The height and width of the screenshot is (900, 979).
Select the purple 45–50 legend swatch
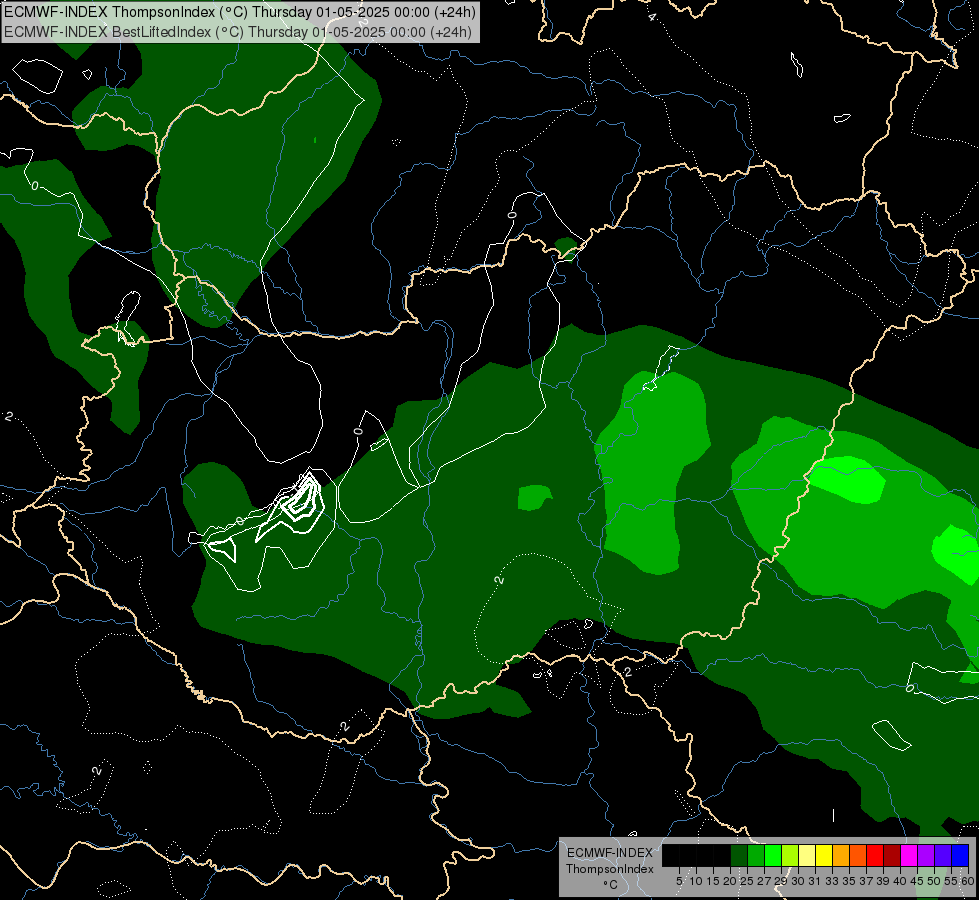click(926, 855)
